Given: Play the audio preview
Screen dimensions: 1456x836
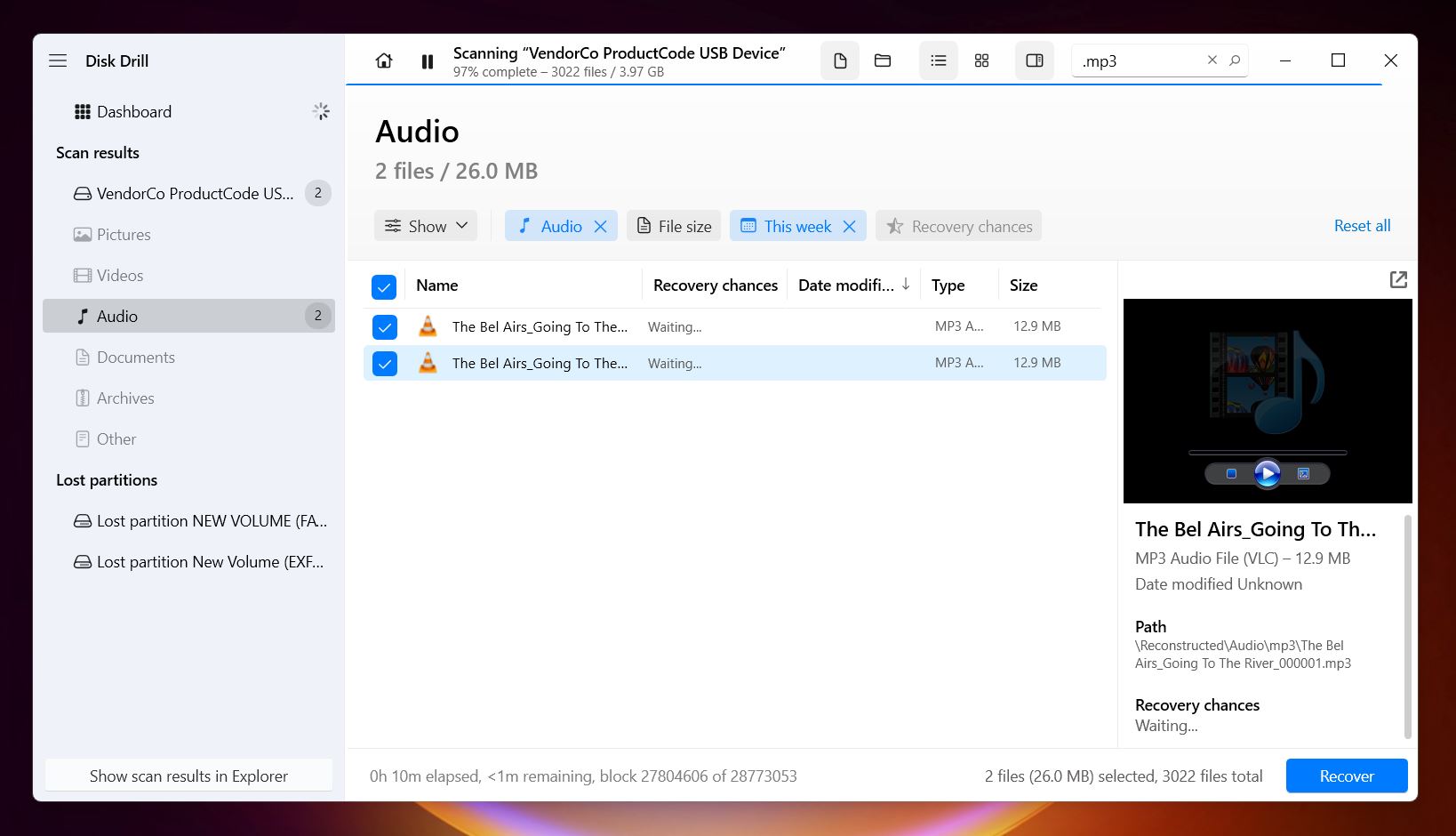Looking at the screenshot, I should pyautogui.click(x=1267, y=473).
